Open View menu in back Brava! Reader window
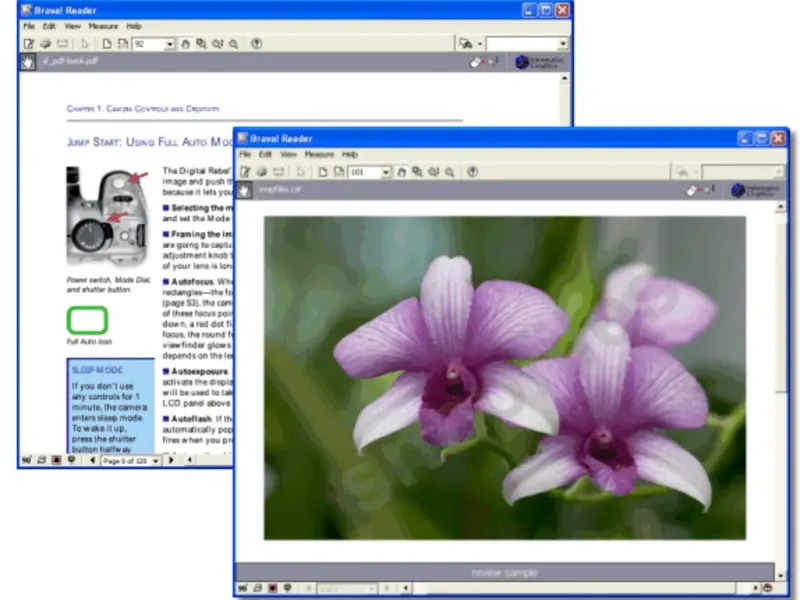 click(72, 26)
